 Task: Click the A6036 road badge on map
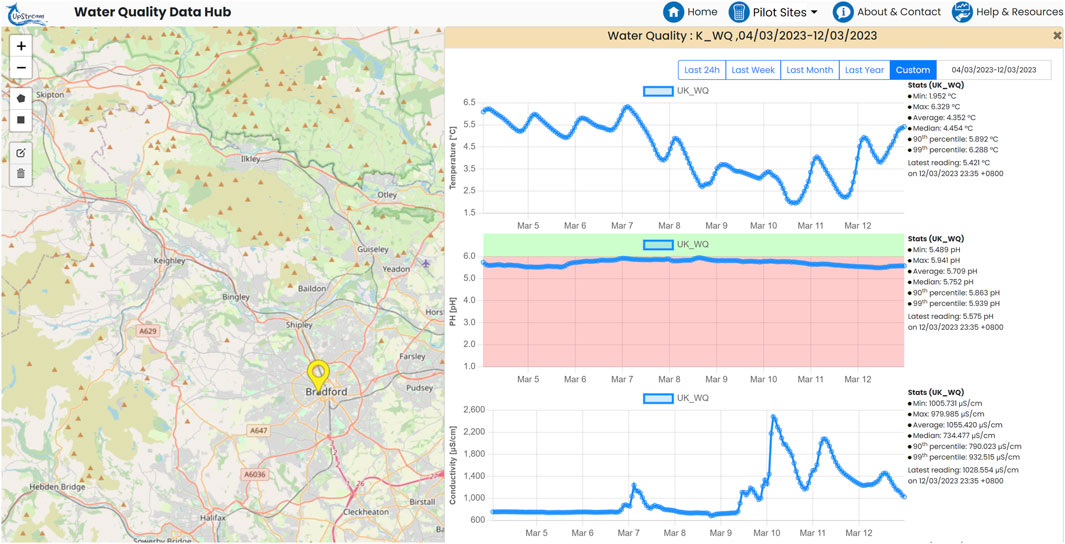256,475
